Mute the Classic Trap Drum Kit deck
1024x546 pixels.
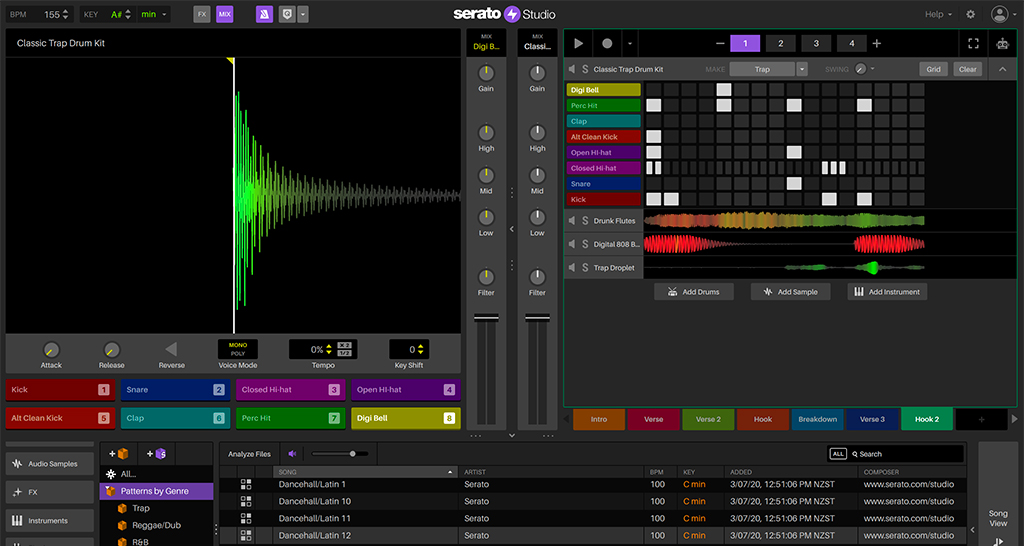pos(572,69)
